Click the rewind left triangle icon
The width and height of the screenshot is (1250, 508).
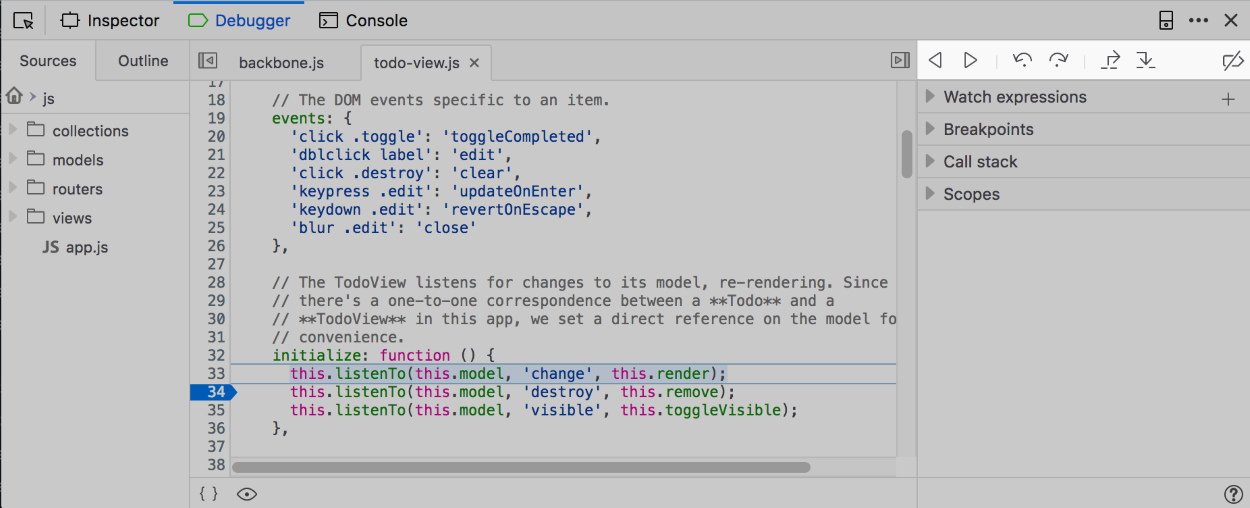935,61
